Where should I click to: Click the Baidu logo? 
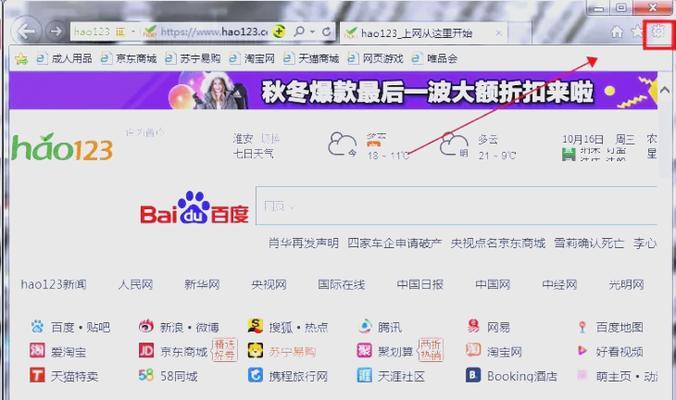click(x=194, y=208)
